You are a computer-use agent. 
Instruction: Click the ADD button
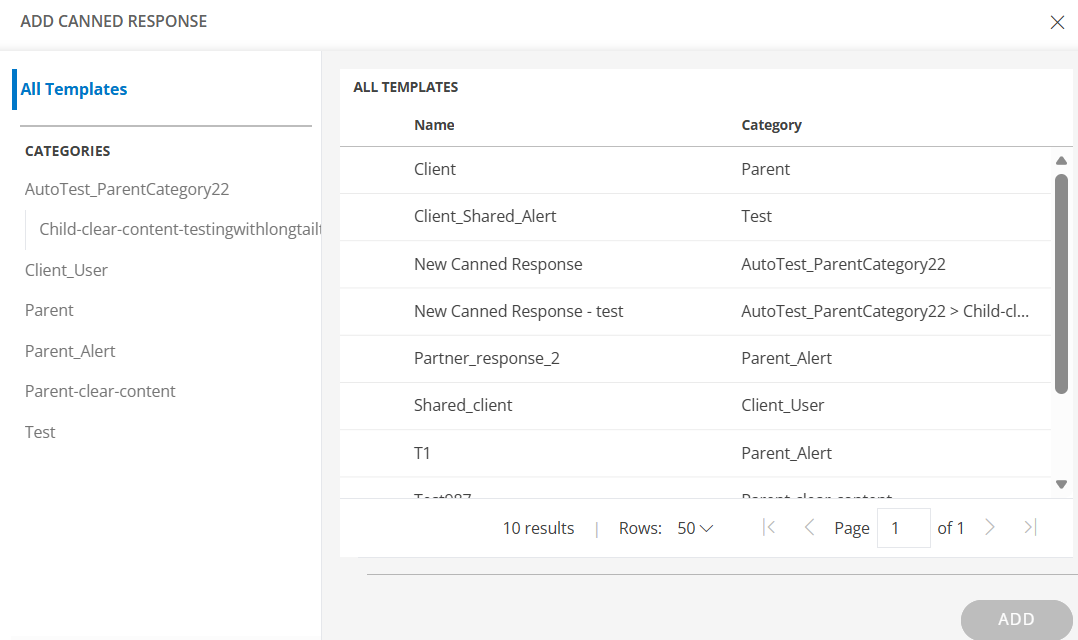pos(1016,619)
